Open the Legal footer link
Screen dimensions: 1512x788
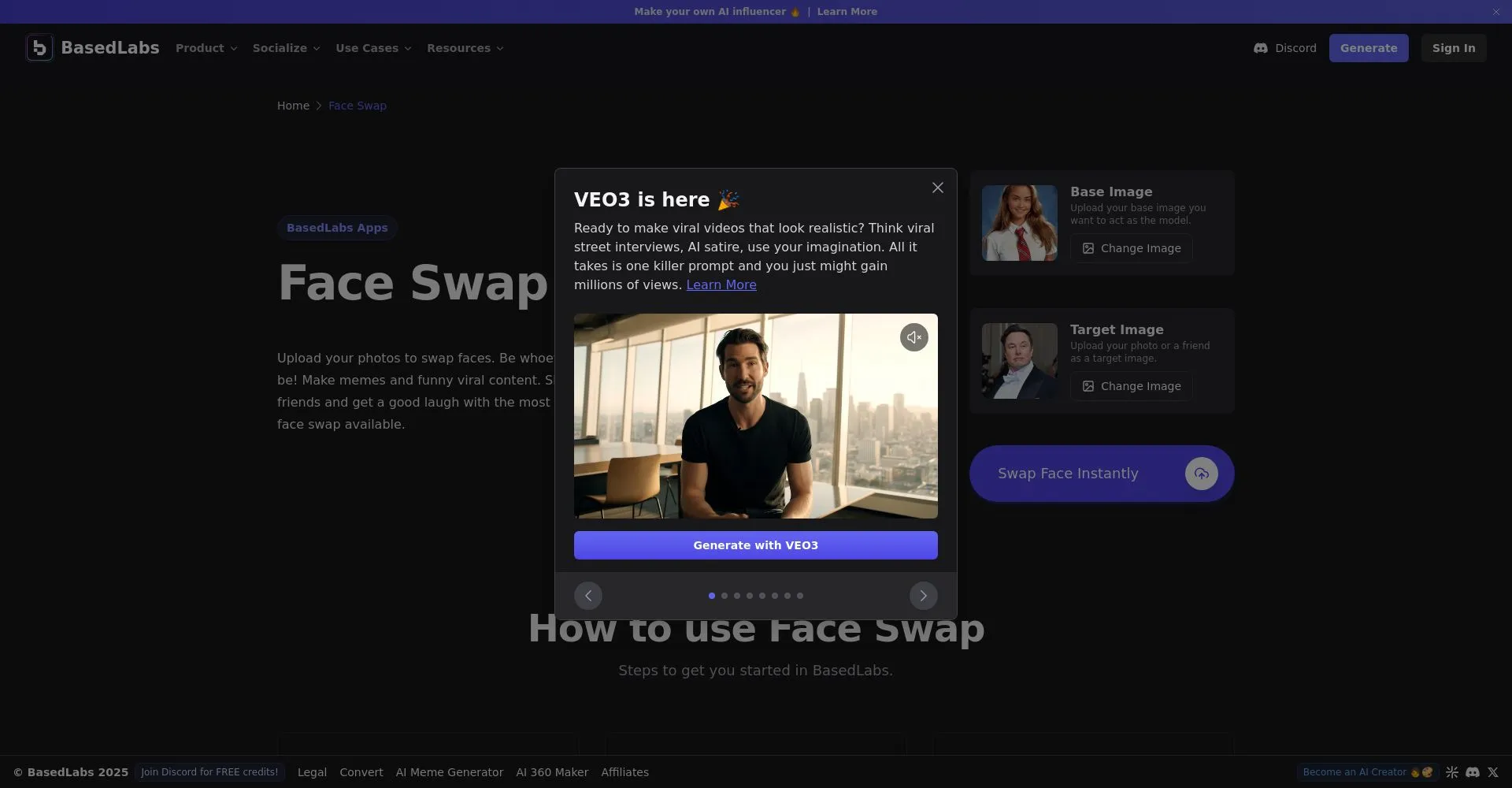coord(312,772)
